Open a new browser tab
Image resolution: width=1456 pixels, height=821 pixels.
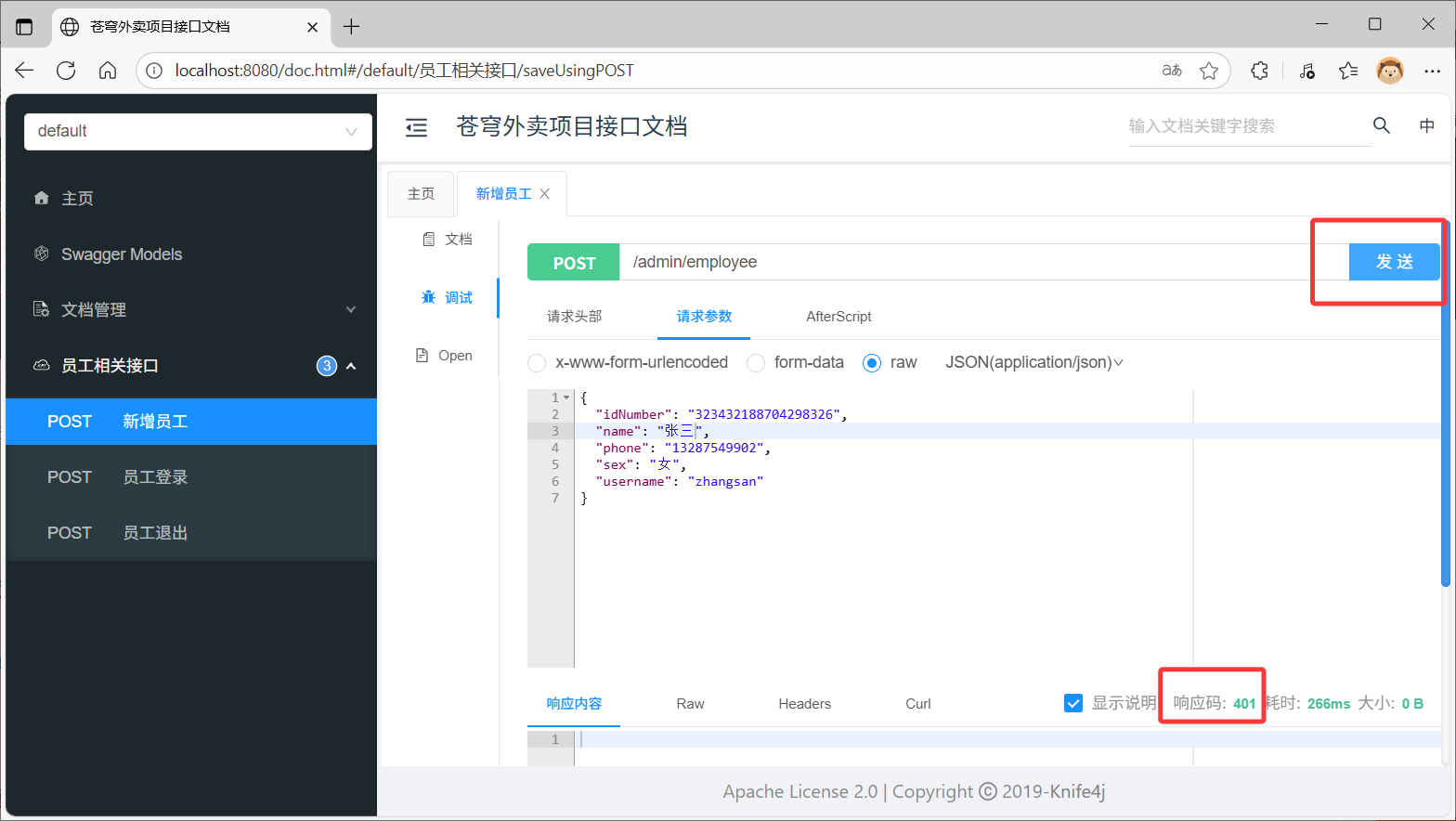[x=351, y=27]
